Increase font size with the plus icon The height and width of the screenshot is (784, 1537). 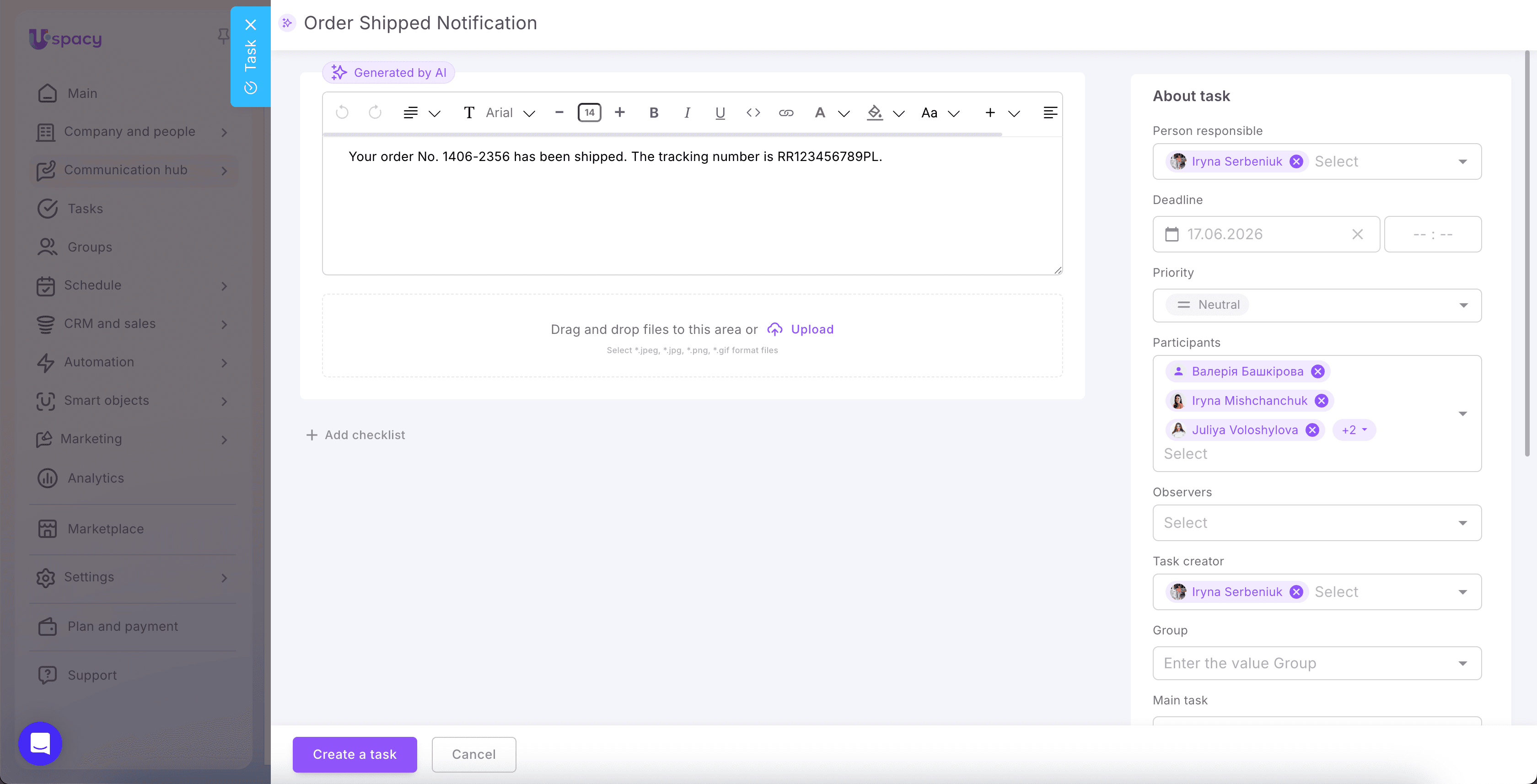click(x=620, y=112)
